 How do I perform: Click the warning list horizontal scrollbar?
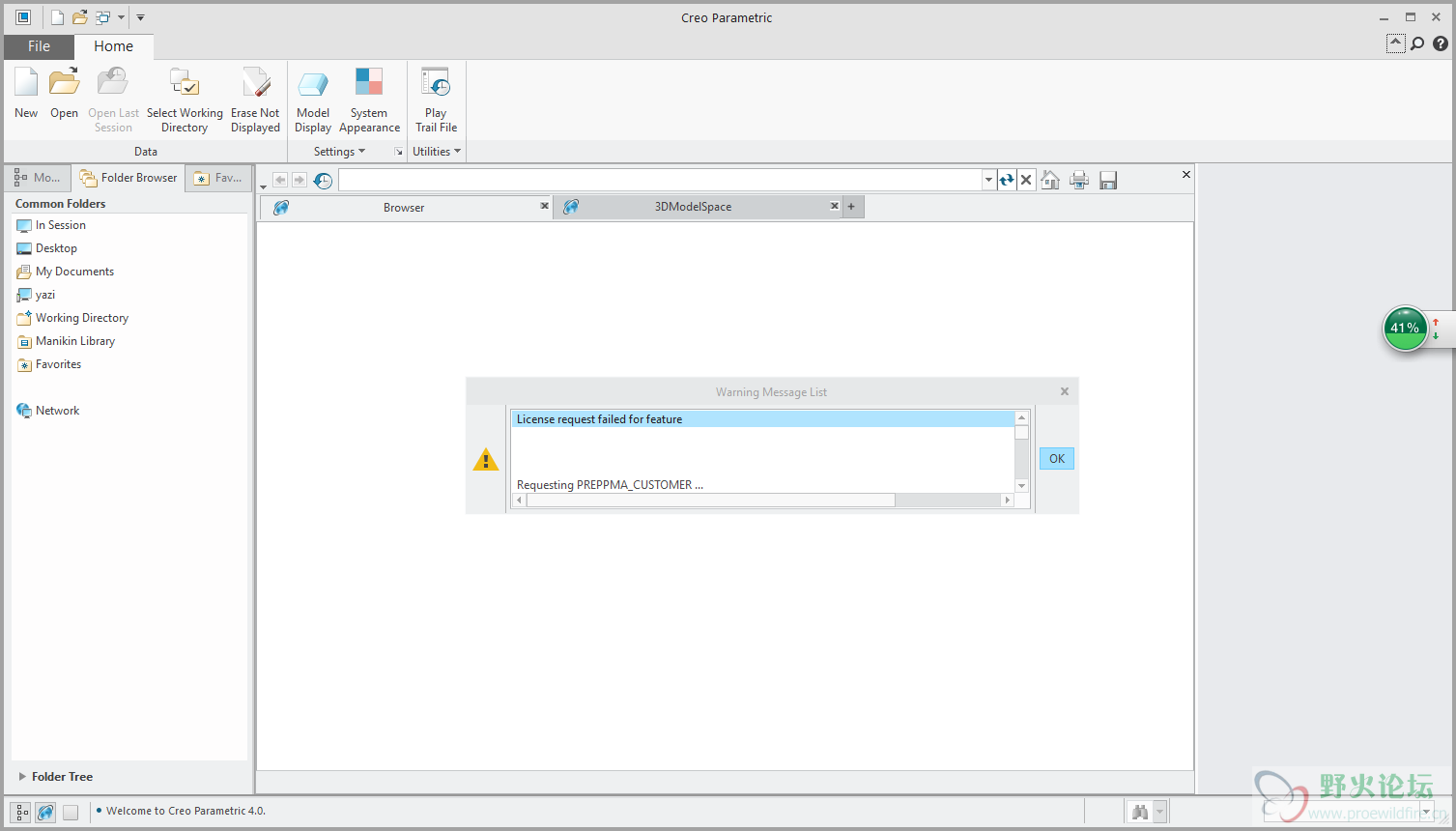click(x=711, y=501)
